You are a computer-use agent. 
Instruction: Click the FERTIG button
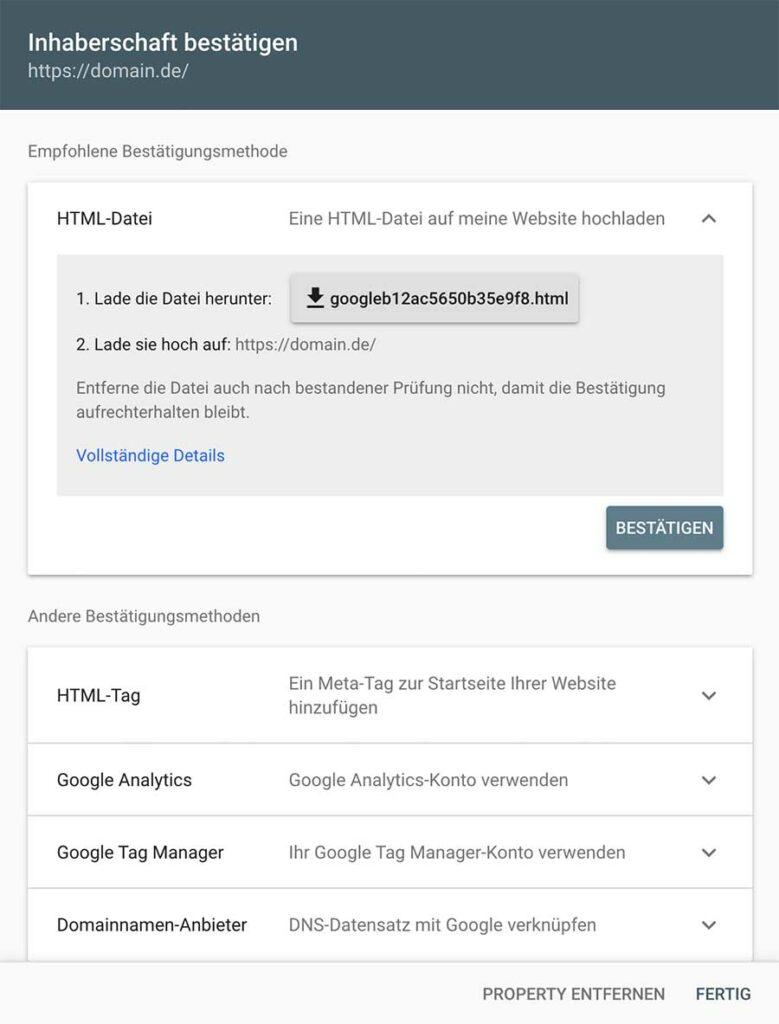(x=723, y=994)
